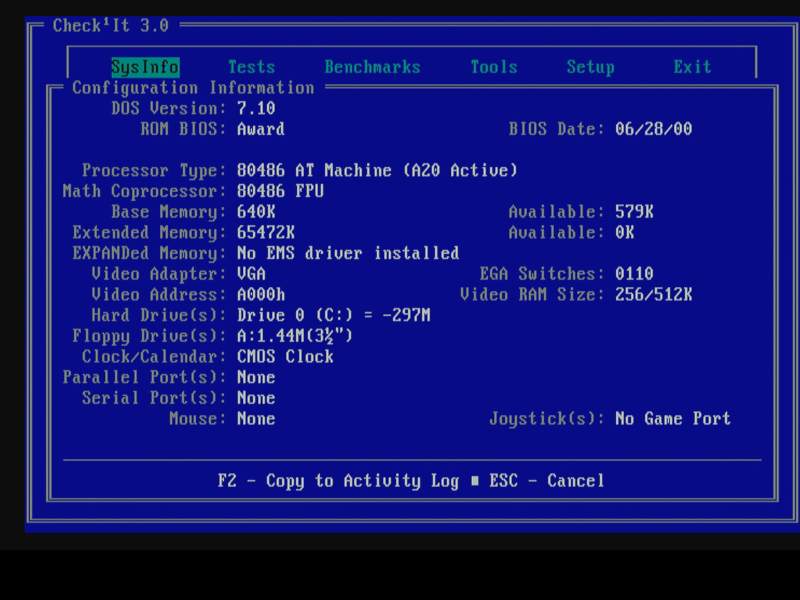Select the None value for Serial Port(s)
Image resolution: width=800 pixels, height=600 pixels.
(256, 397)
